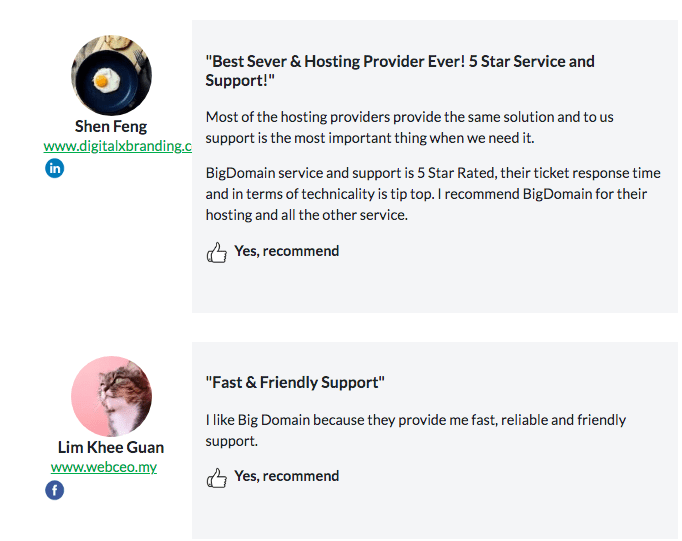This screenshot has height=541, width=682.
Task: Click Shen Feng's fried egg avatar
Action: [111, 75]
